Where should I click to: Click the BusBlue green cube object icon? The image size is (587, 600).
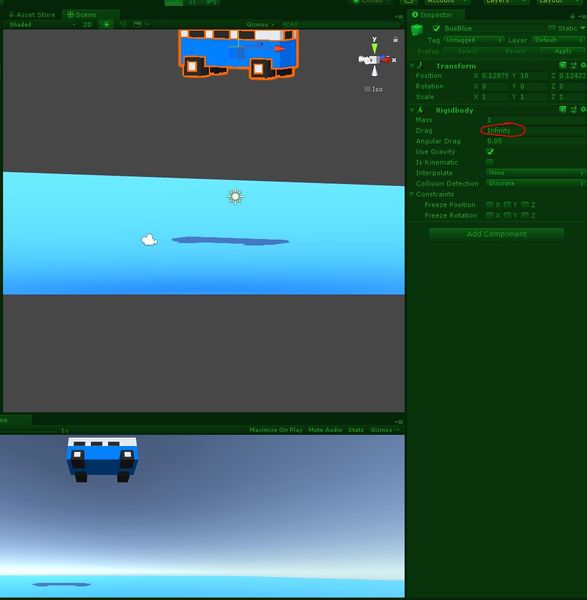(x=417, y=29)
